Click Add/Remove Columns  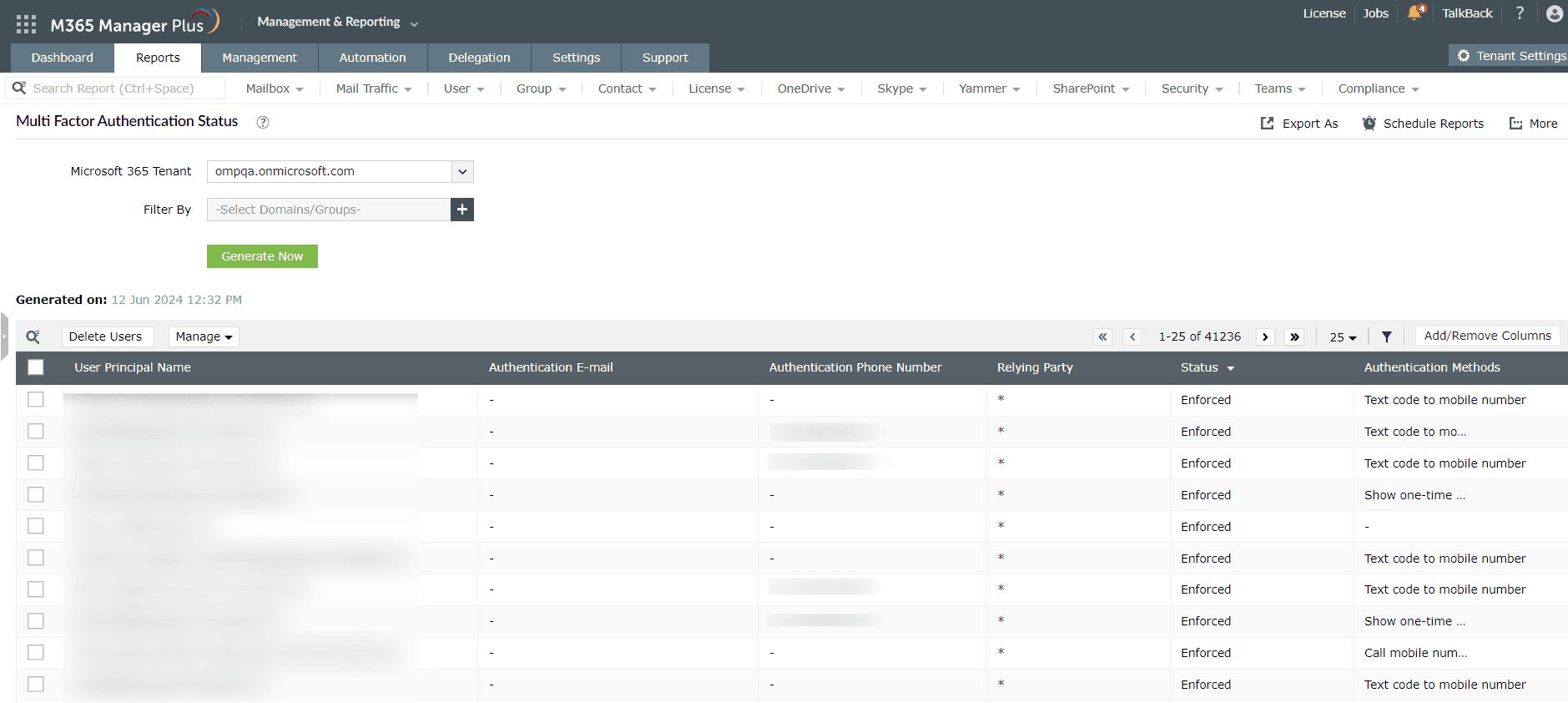(1488, 336)
